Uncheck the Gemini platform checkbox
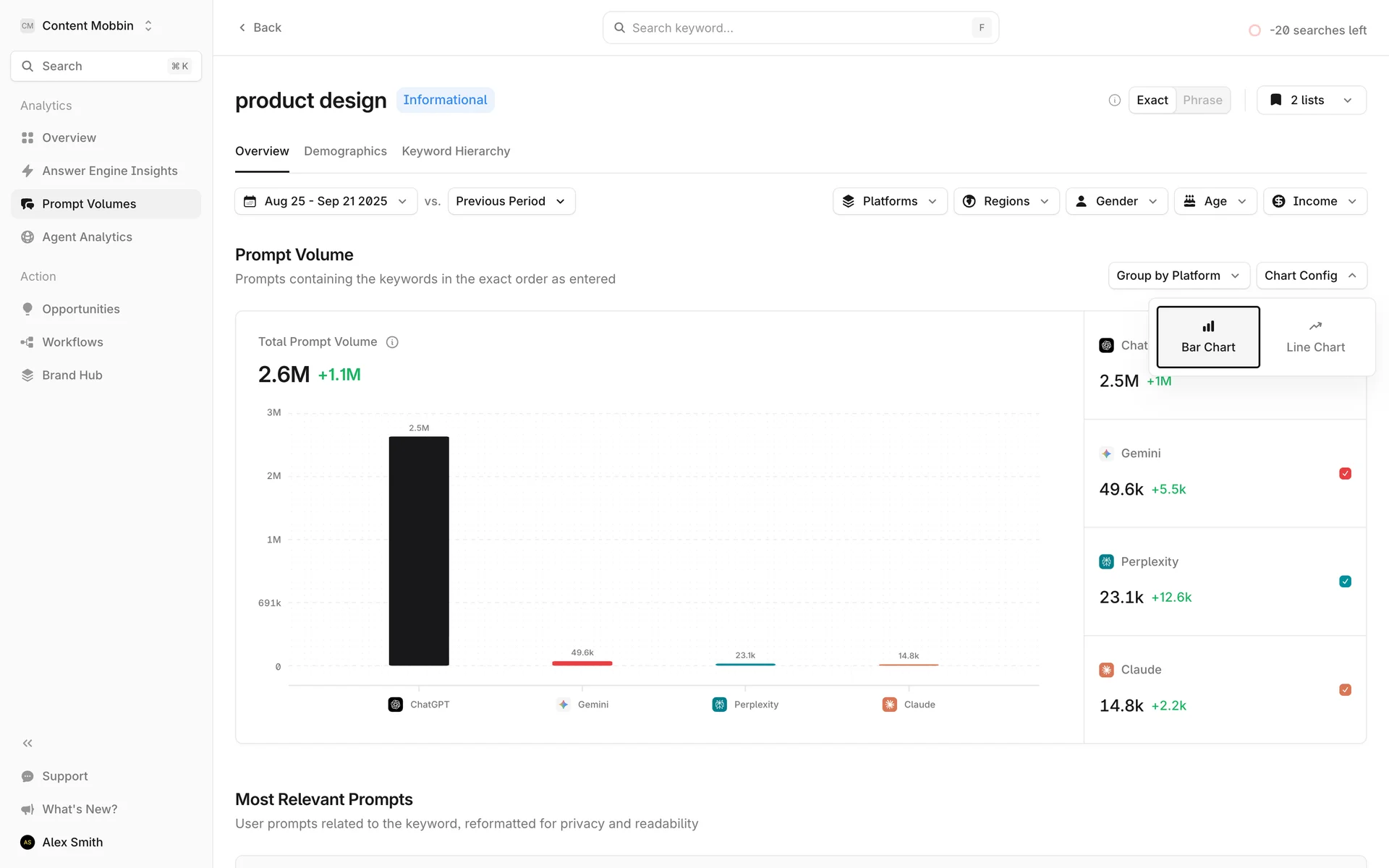Image resolution: width=1389 pixels, height=868 pixels. [1345, 474]
